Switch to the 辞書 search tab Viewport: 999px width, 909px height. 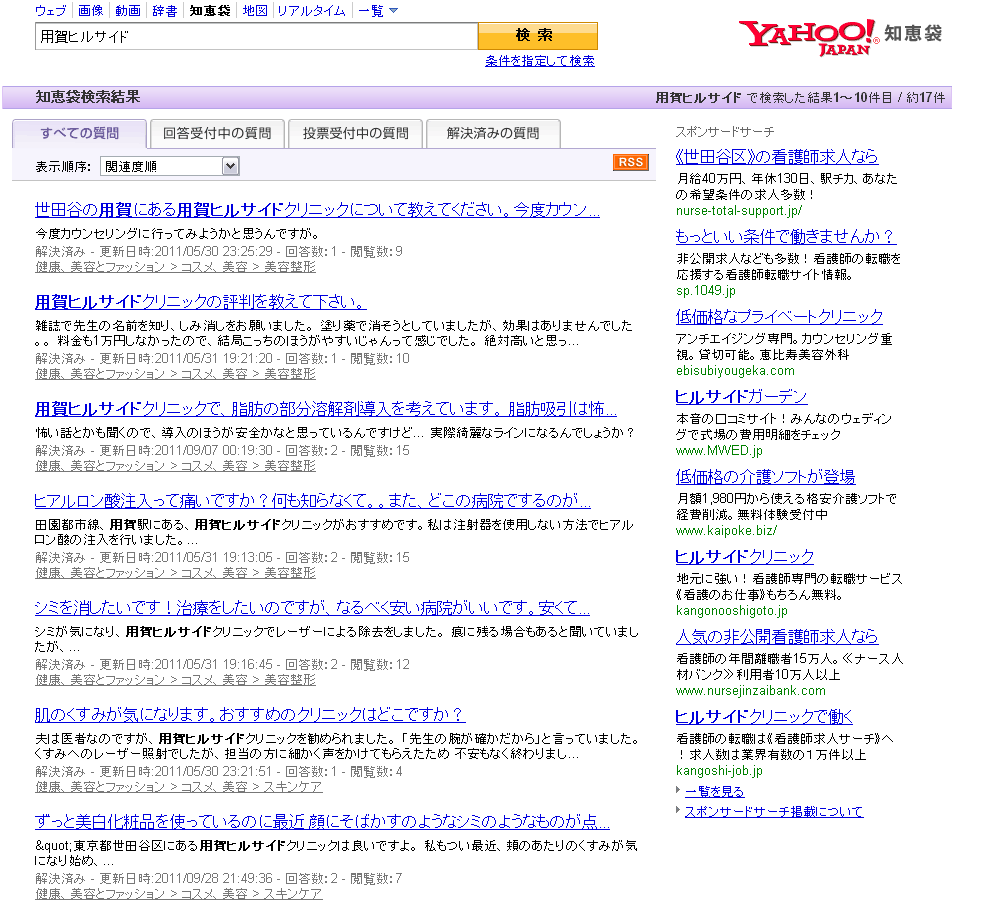(x=165, y=10)
